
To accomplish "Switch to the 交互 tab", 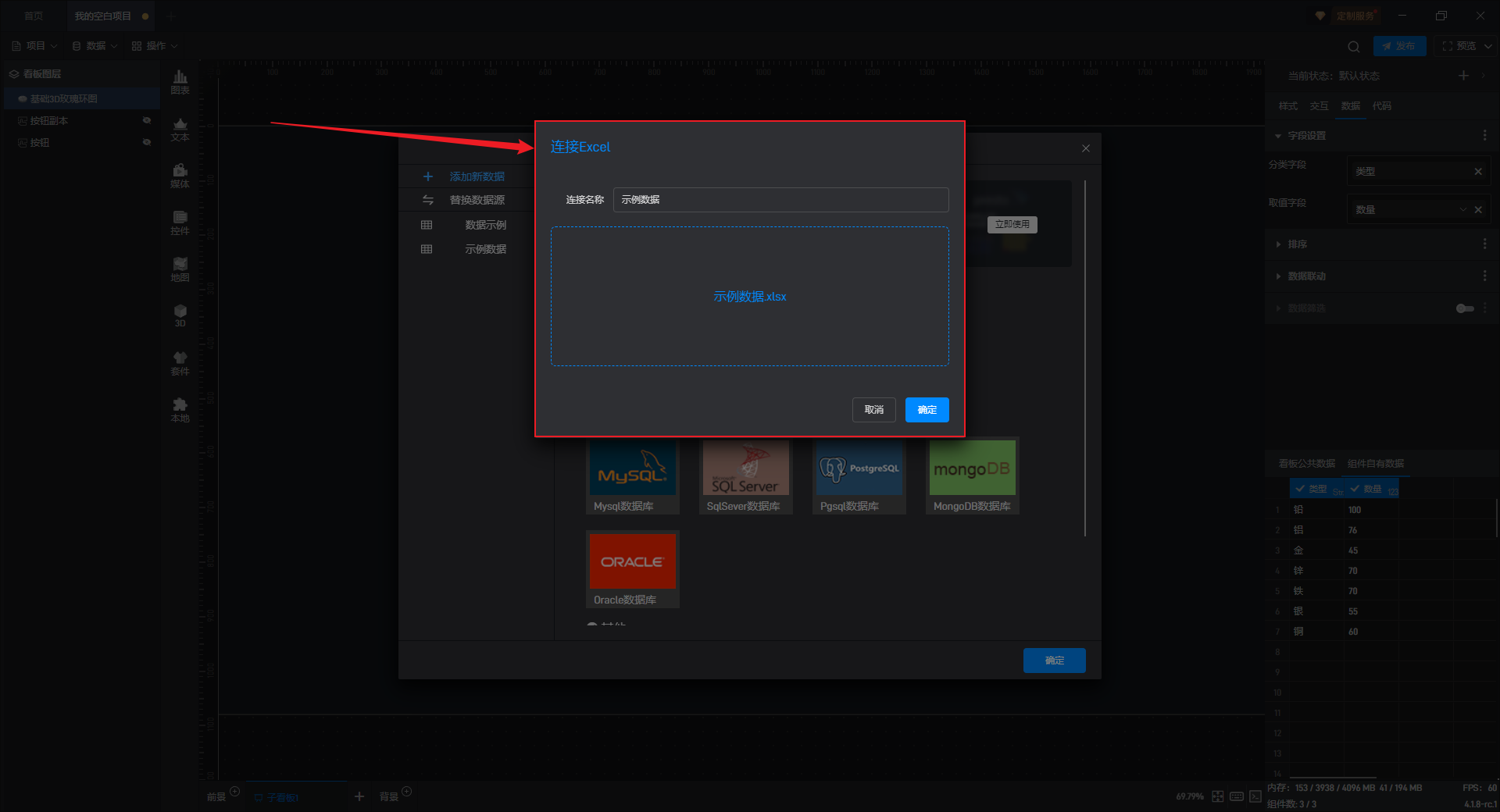I will [x=1319, y=106].
